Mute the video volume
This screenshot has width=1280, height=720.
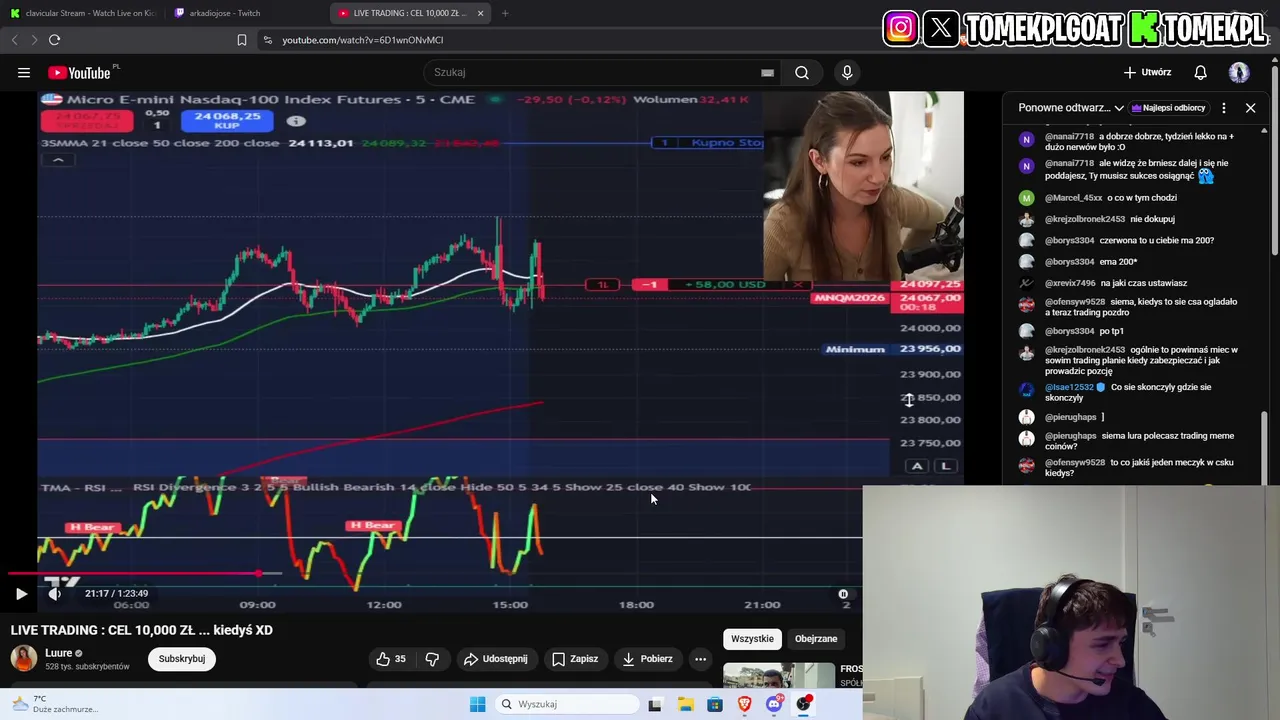coord(54,593)
